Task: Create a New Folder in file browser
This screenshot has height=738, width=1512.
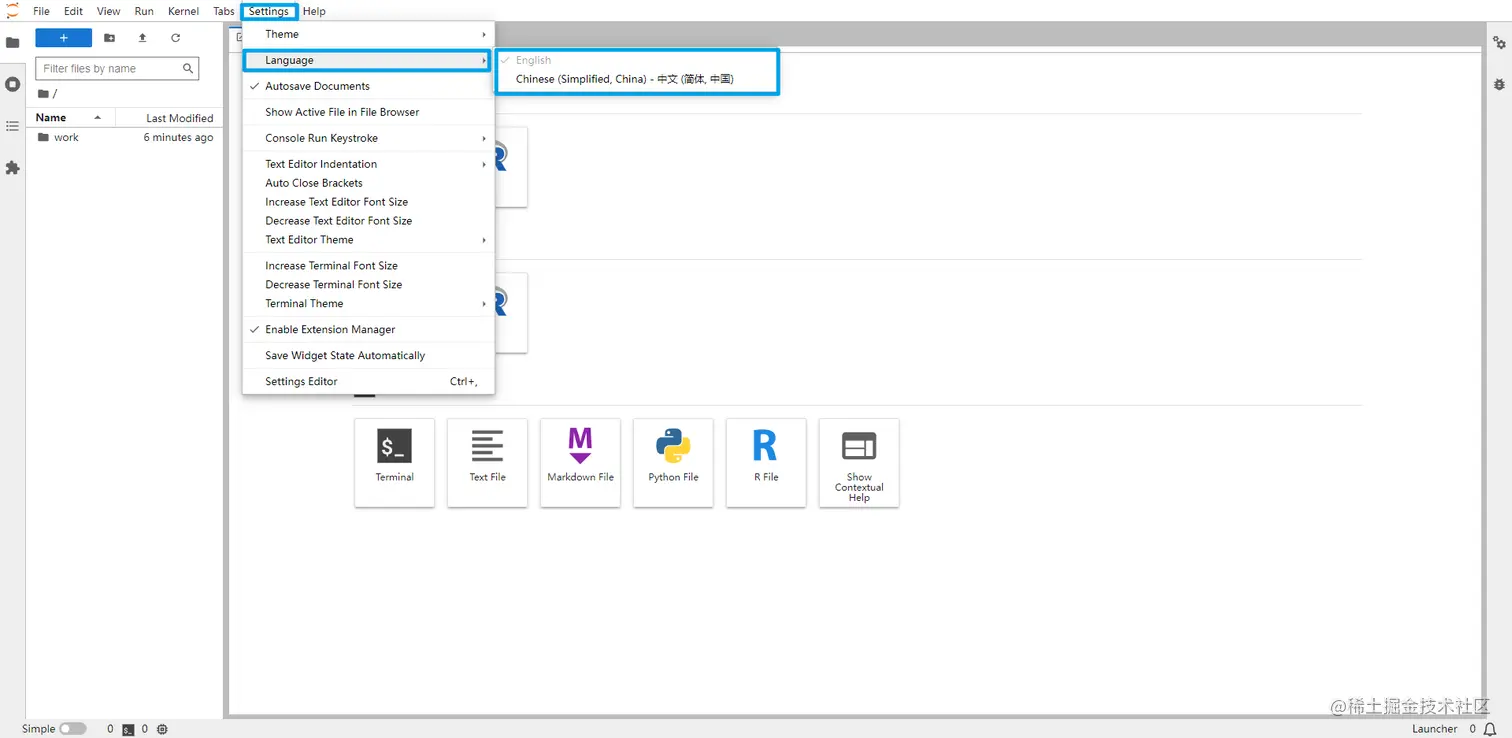Action: tap(109, 38)
